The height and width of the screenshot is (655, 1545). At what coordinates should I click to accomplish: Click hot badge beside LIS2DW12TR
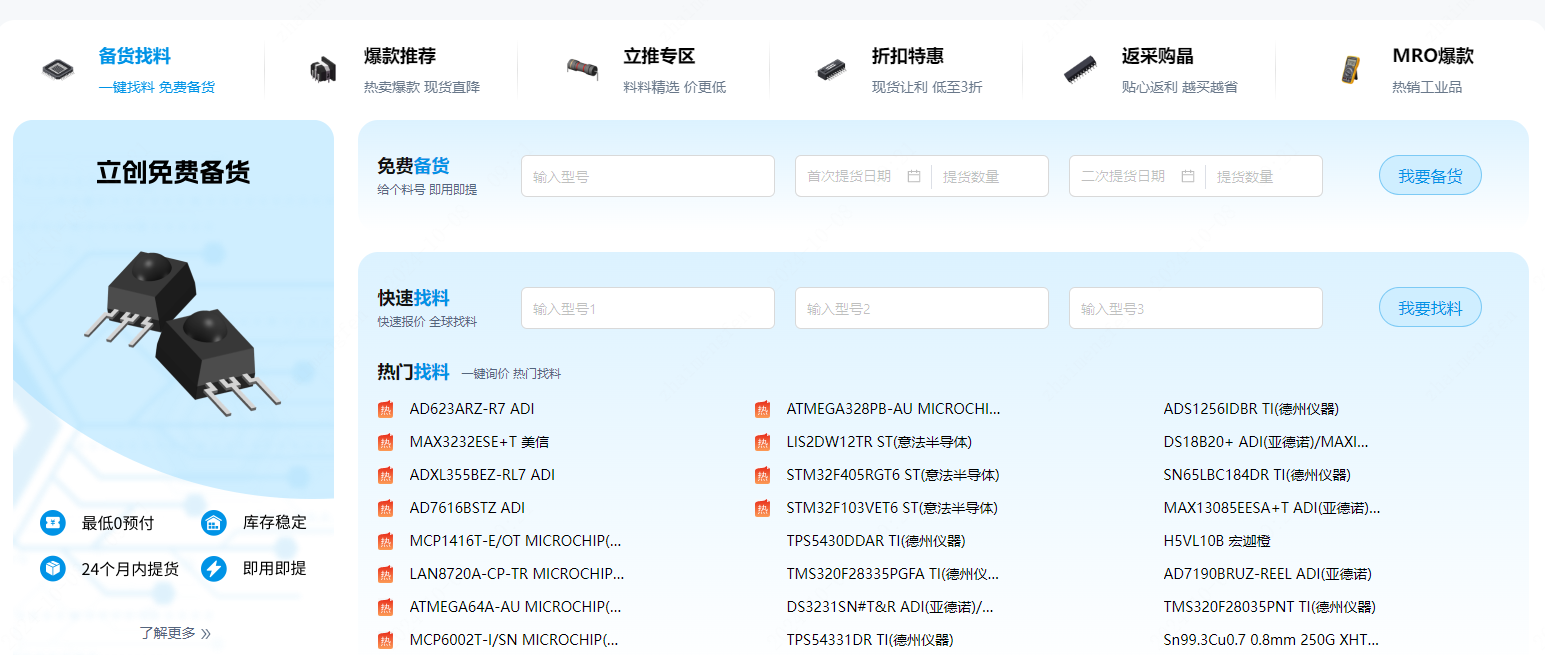pyautogui.click(x=762, y=442)
